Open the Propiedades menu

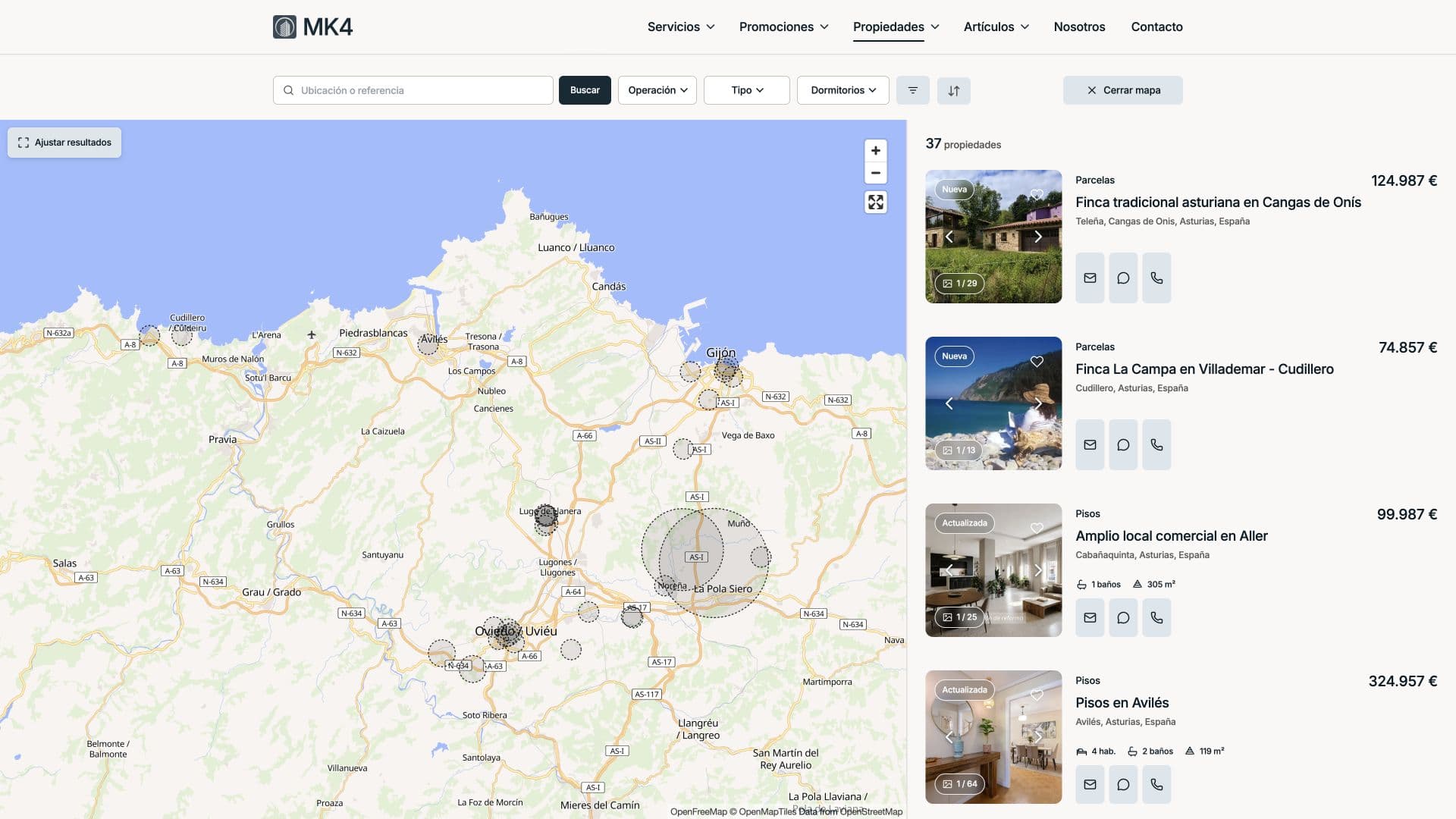pos(896,27)
